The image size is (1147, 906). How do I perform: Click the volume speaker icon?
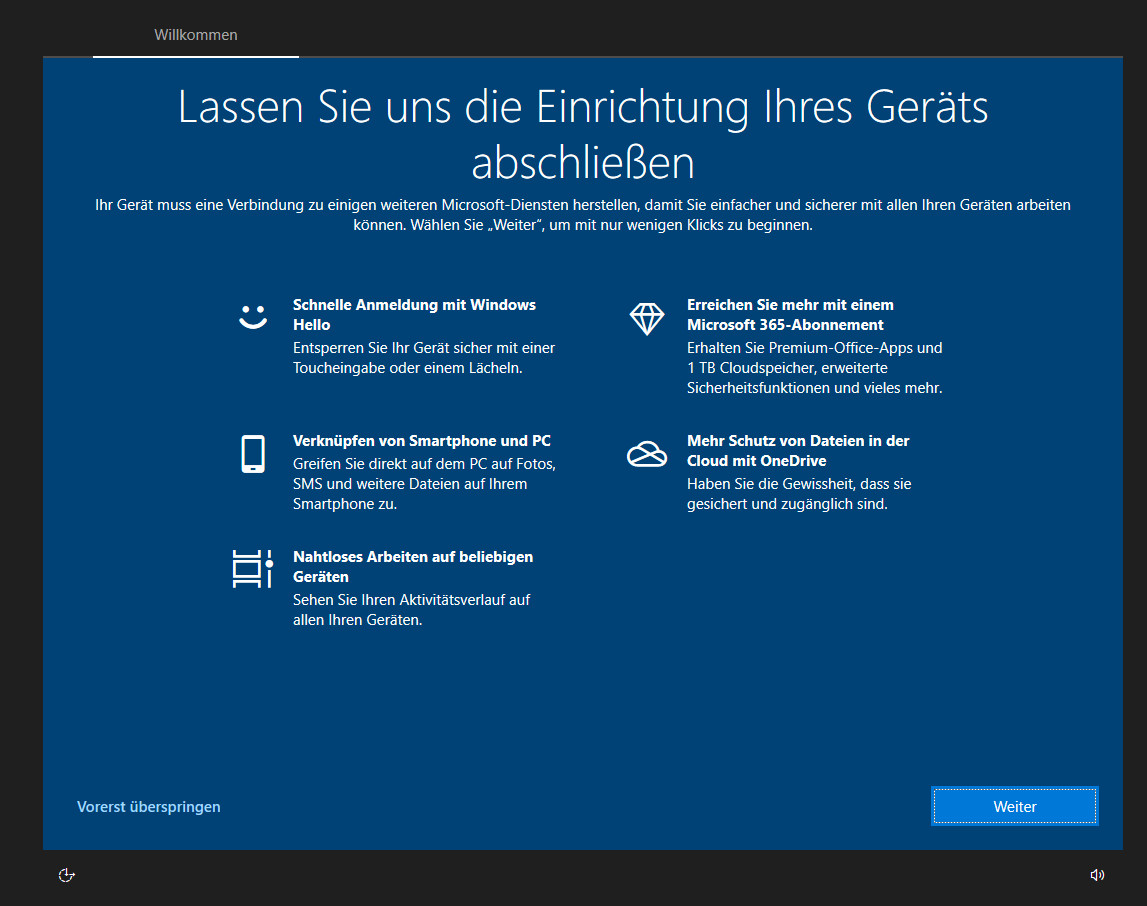1097,875
